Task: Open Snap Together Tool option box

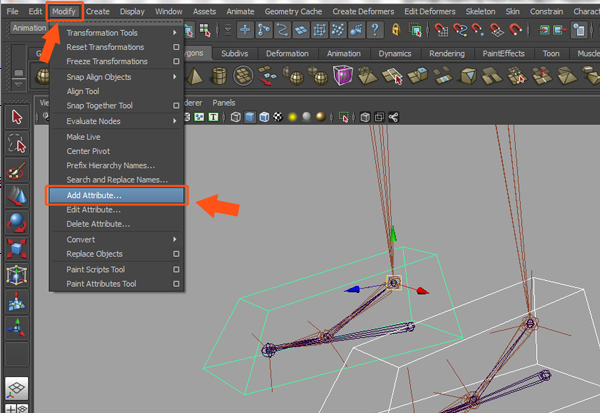Action: [176, 105]
